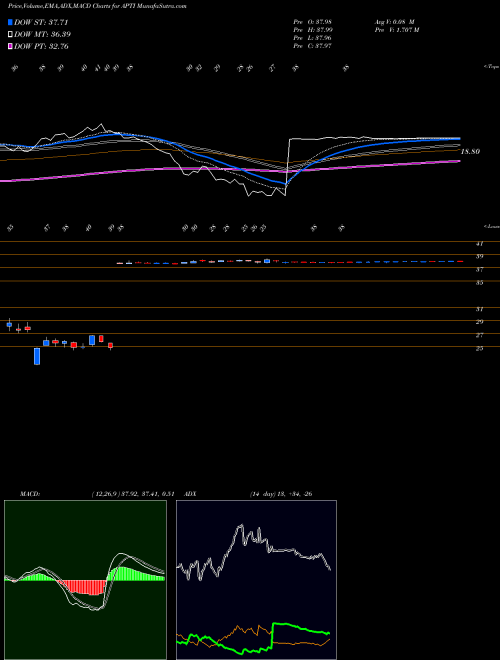
Task: Click the 'Pre L: 37.96' value
Action: pos(313,38)
